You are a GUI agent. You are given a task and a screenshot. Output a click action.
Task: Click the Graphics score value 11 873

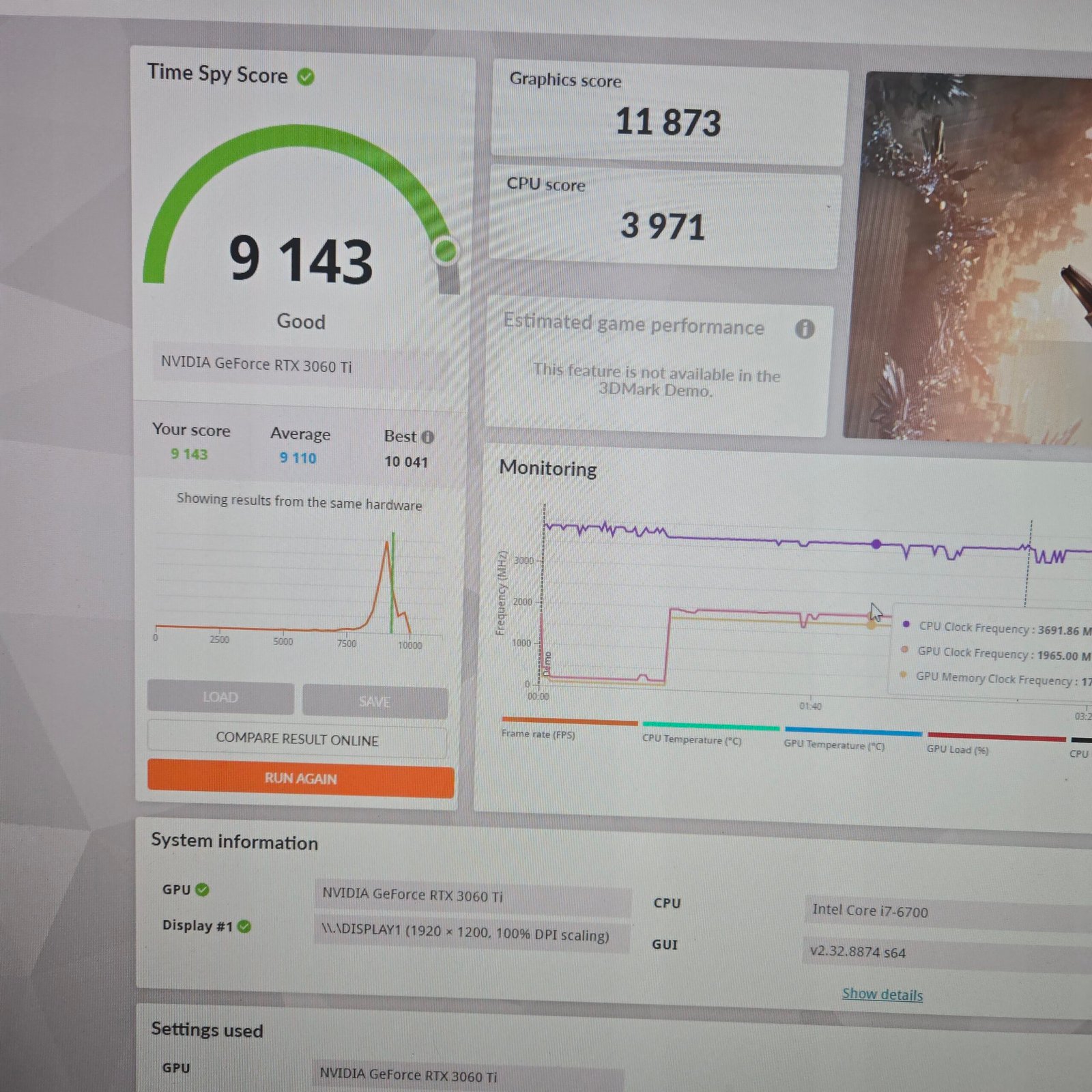coord(668,122)
